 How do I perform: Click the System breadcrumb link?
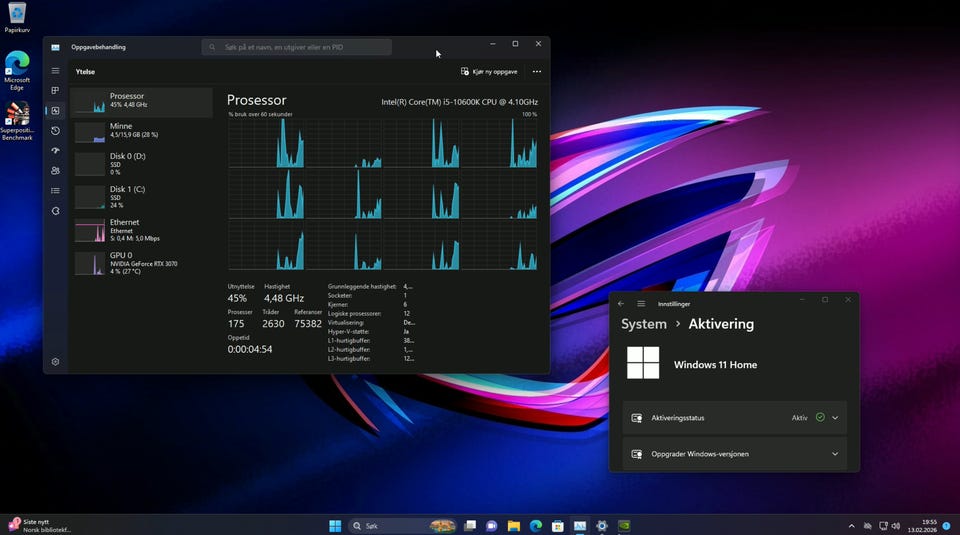pos(643,324)
